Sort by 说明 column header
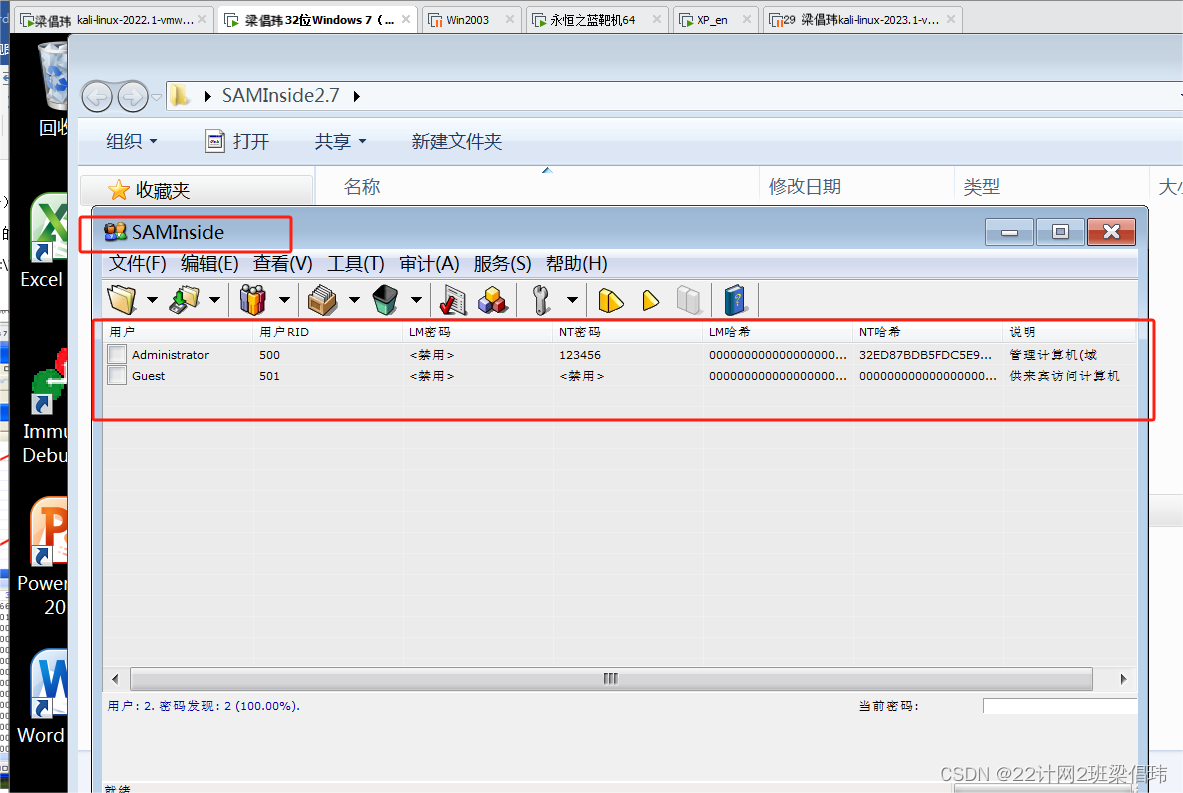Screen dimensions: 1183x793 pyautogui.click(x=1069, y=332)
